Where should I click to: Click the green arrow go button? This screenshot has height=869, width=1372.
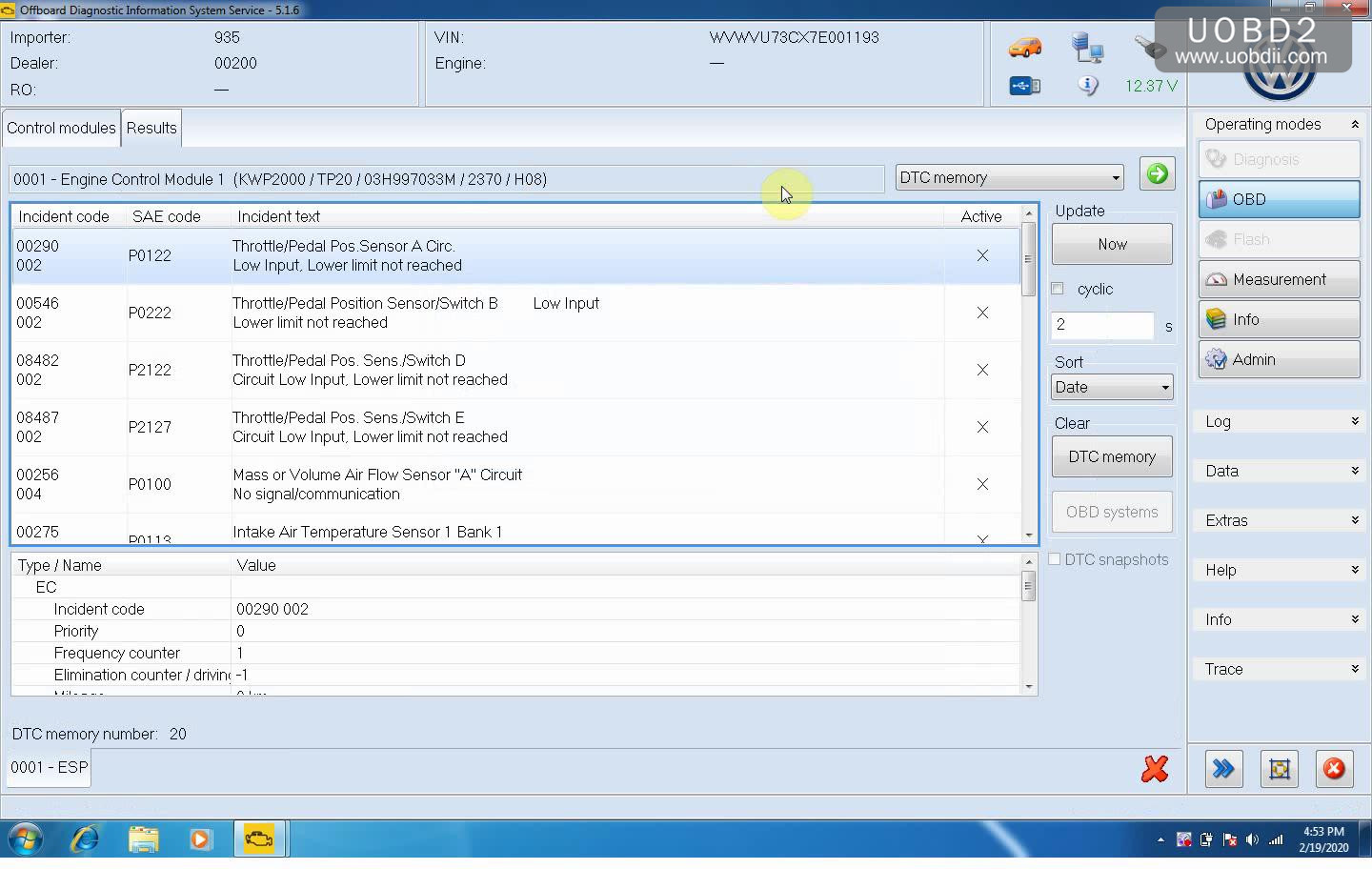tap(1157, 173)
